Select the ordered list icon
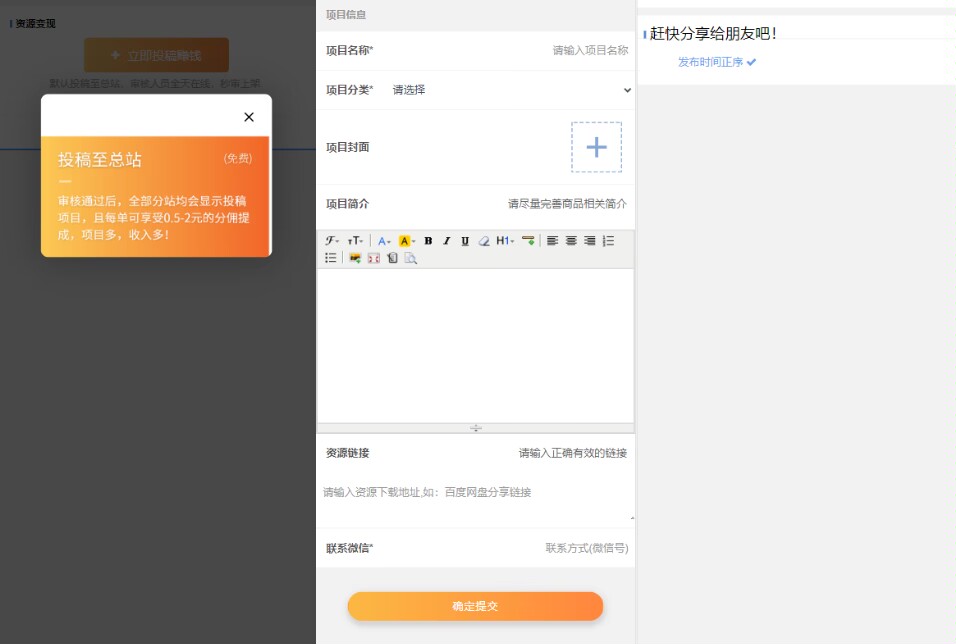Screen dimensions: 956x644 608,241
